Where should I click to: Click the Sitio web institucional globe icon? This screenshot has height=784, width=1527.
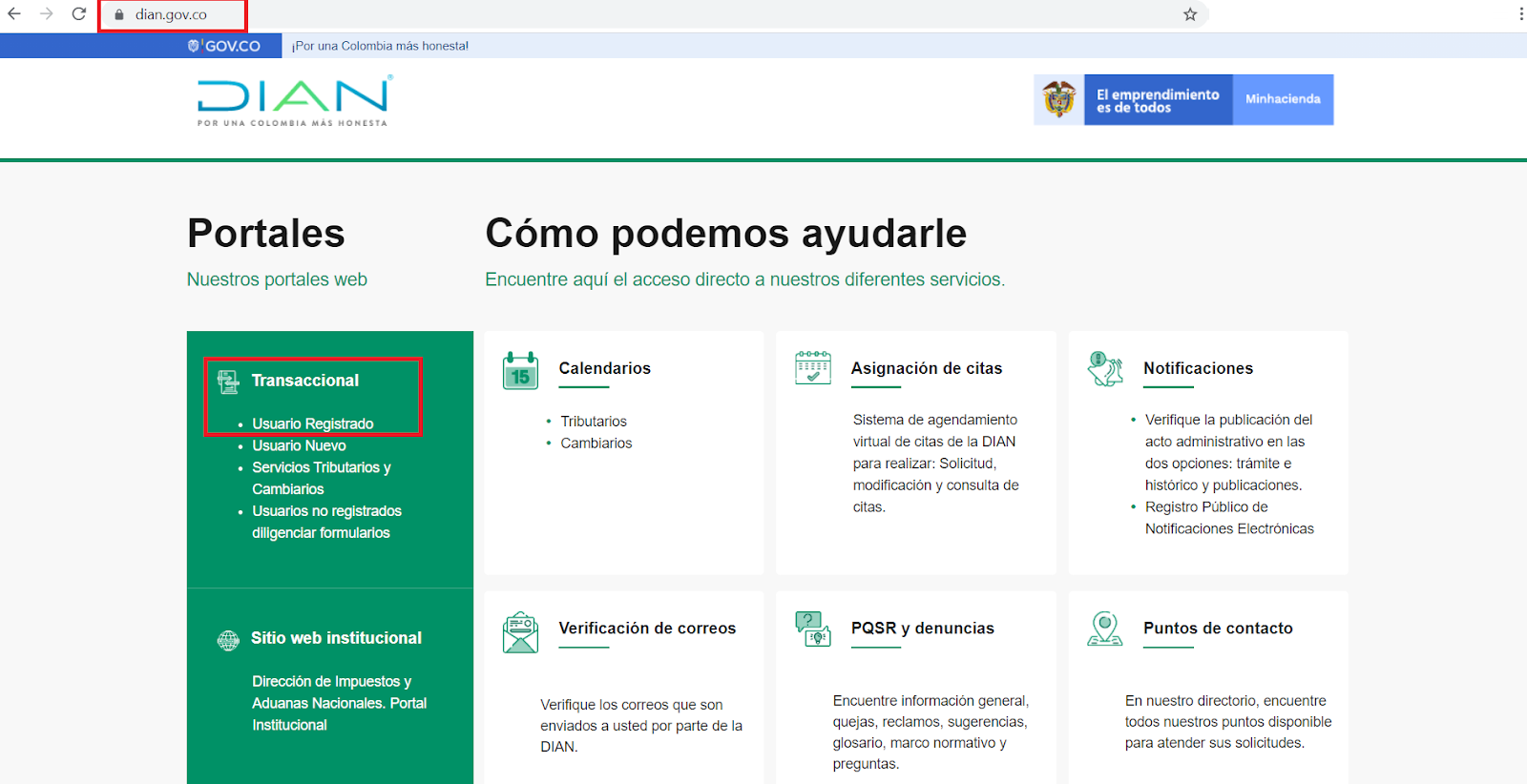point(228,640)
